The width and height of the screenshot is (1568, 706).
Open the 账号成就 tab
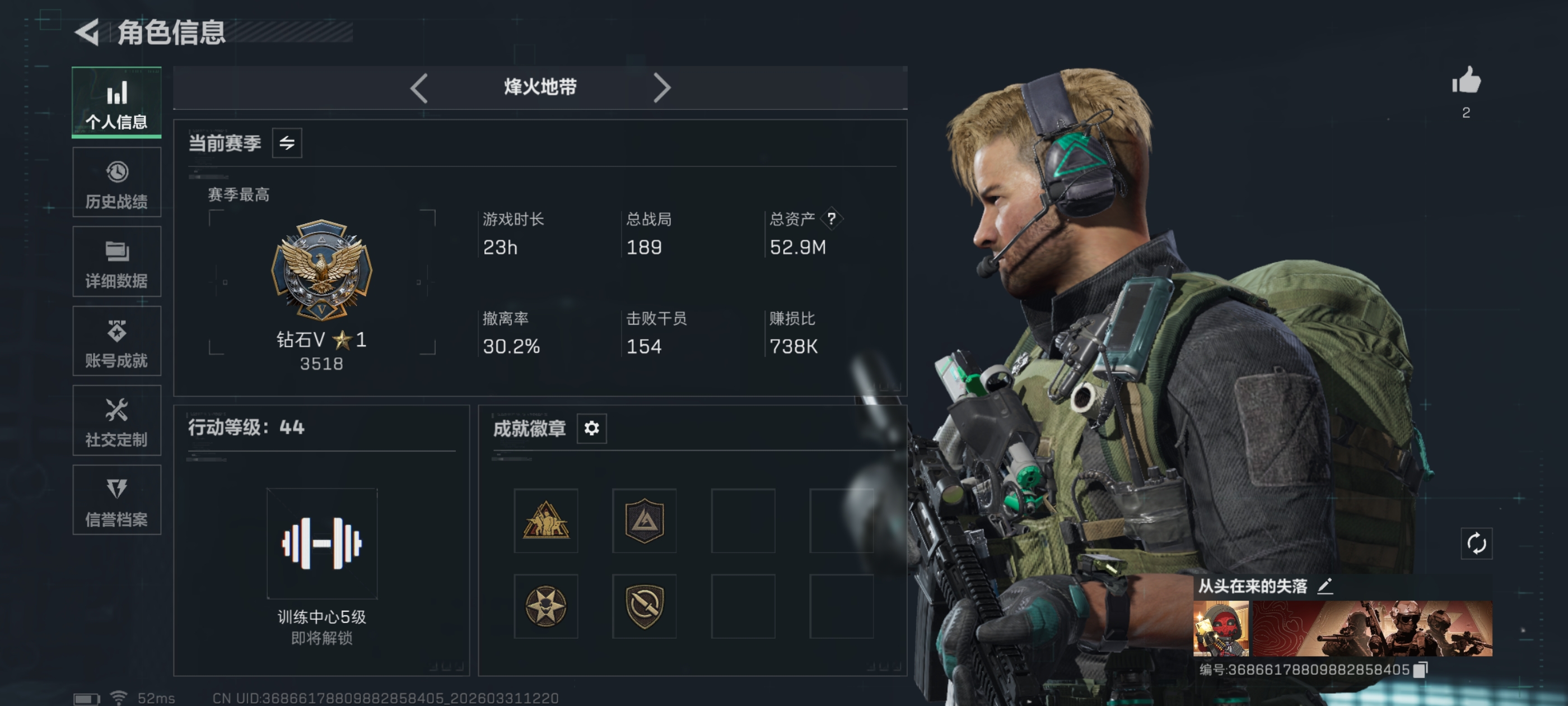pyautogui.click(x=117, y=341)
